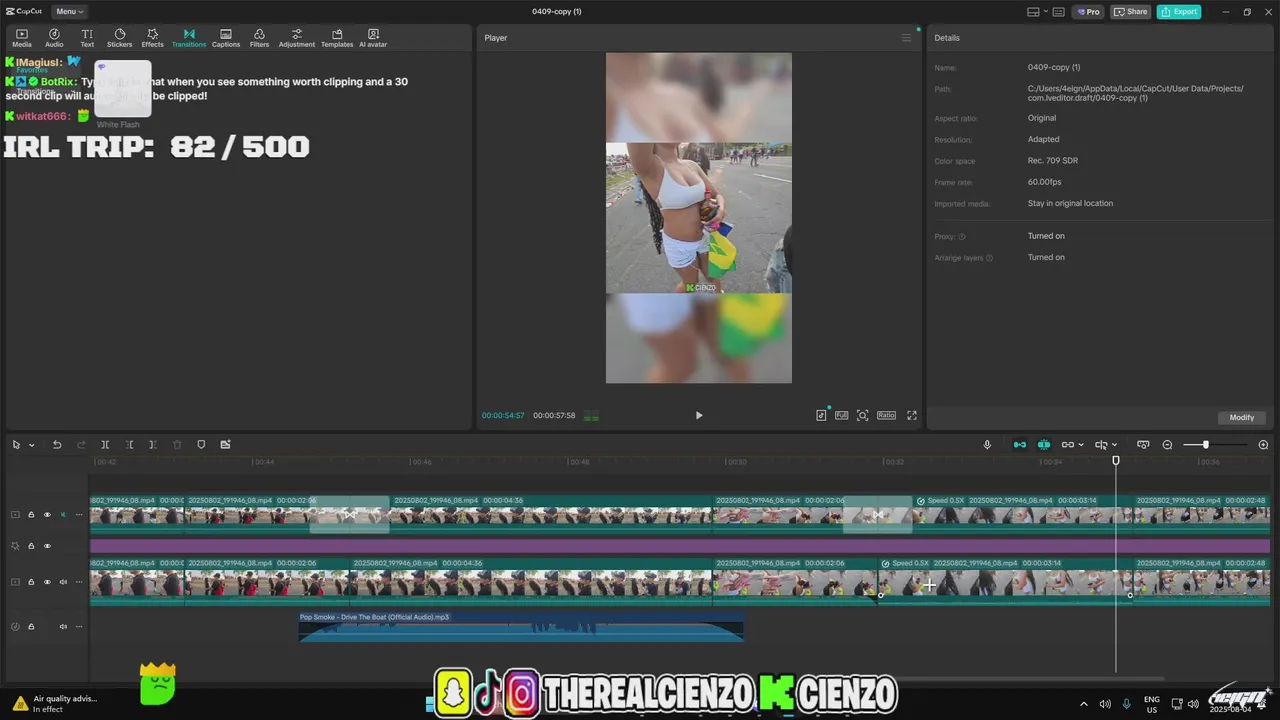Mute the Pop Smoke audio track

point(63,627)
